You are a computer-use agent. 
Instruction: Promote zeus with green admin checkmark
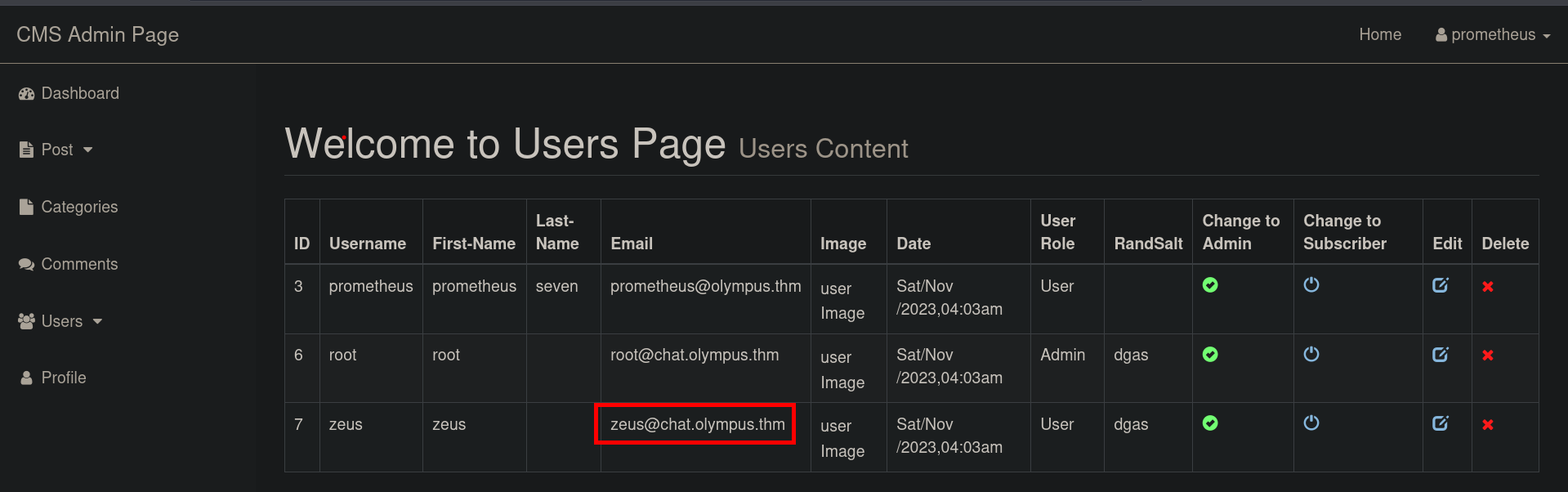pos(1210,423)
